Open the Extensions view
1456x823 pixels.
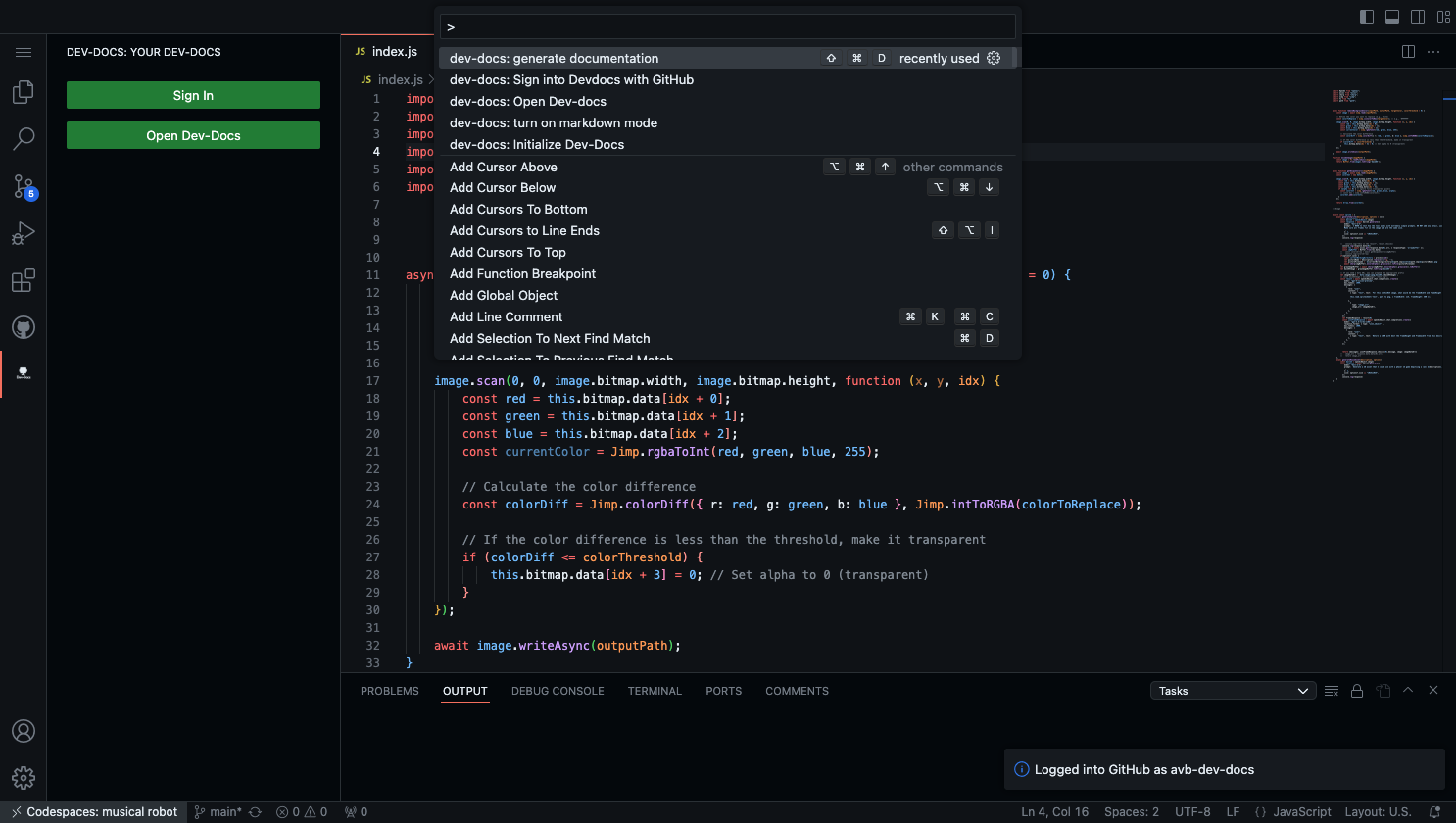(x=24, y=281)
